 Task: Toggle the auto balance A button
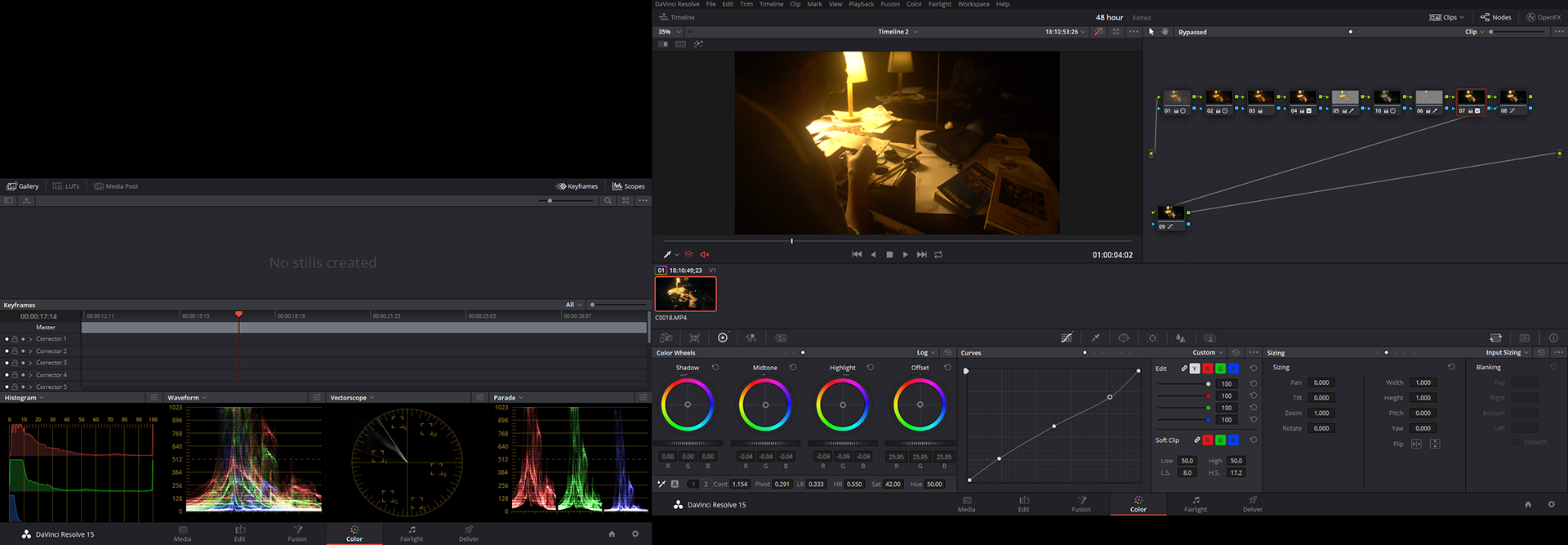(x=675, y=484)
